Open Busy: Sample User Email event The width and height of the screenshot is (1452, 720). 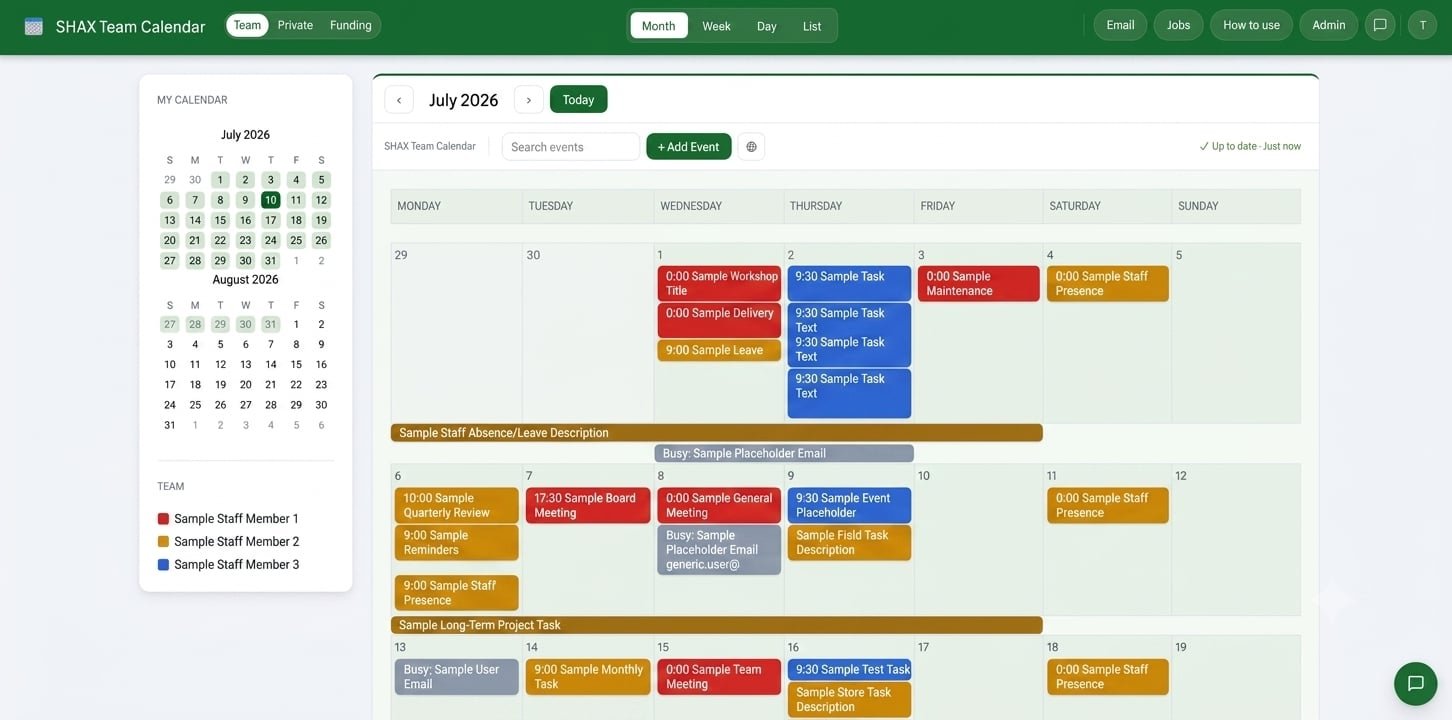(457, 677)
